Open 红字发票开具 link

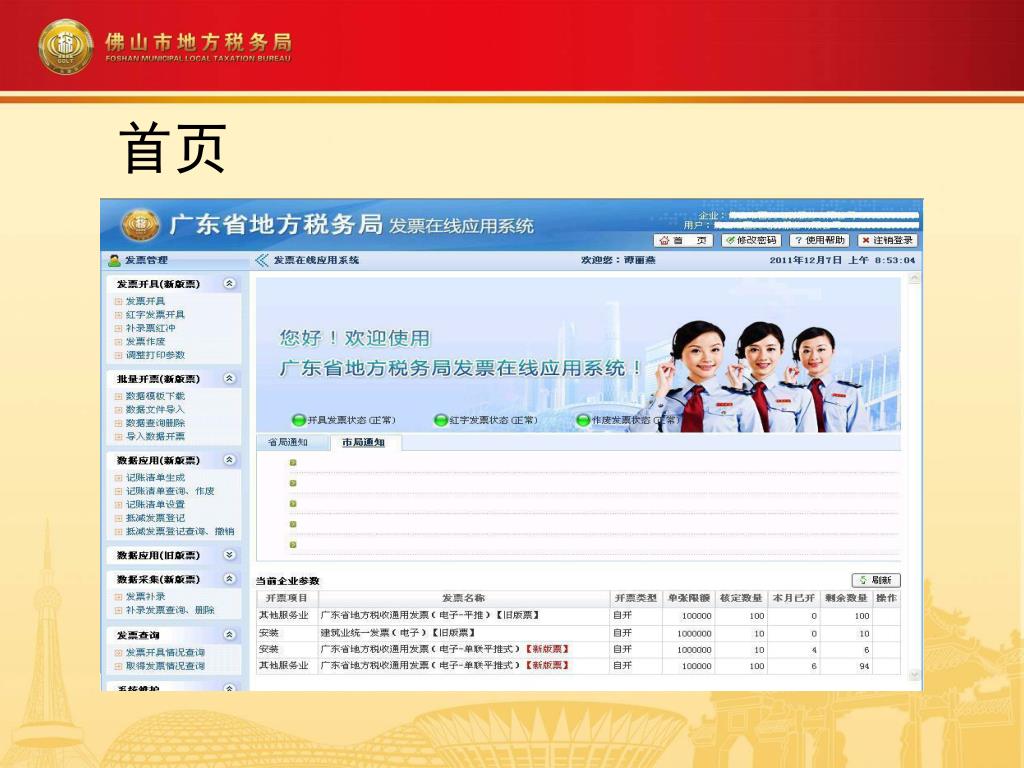click(x=155, y=314)
